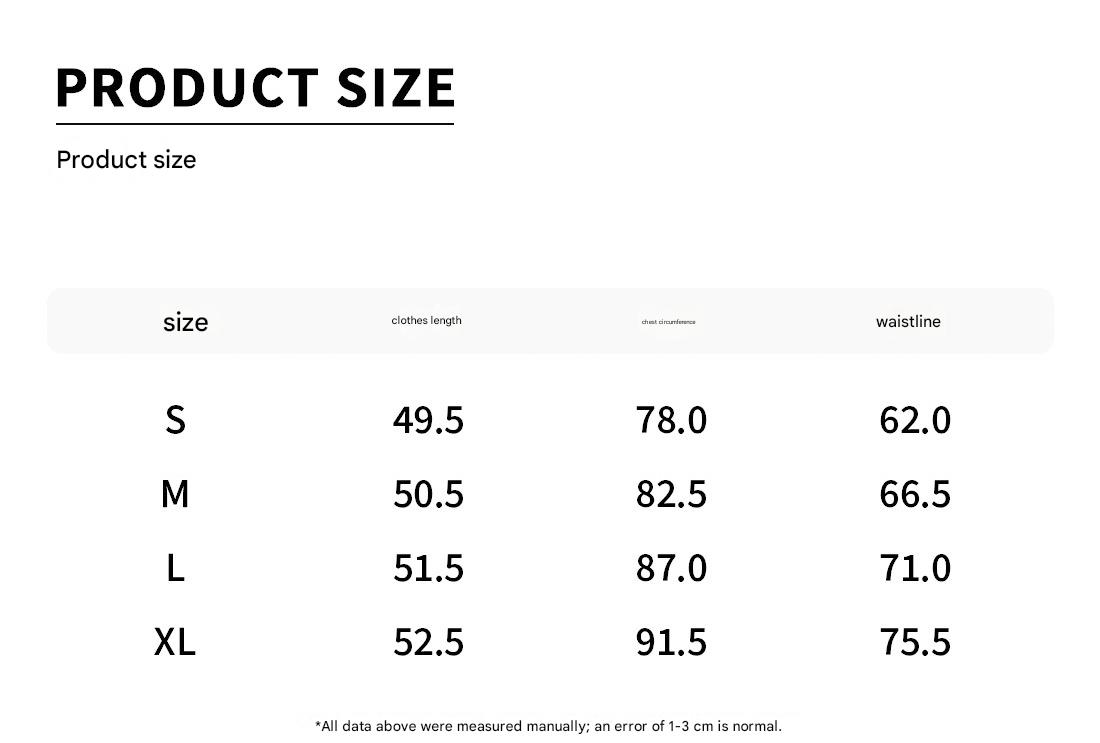Select the 78.0 chest value for size S
1100x743 pixels.
671,420
